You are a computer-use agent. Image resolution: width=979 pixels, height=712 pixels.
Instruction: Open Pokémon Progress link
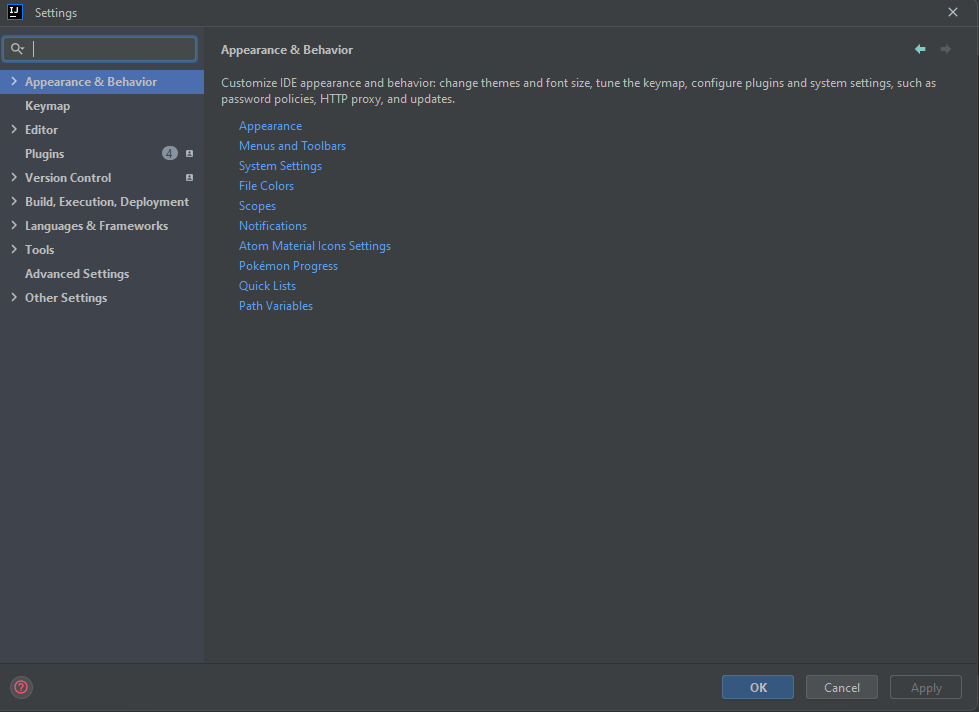pos(288,265)
